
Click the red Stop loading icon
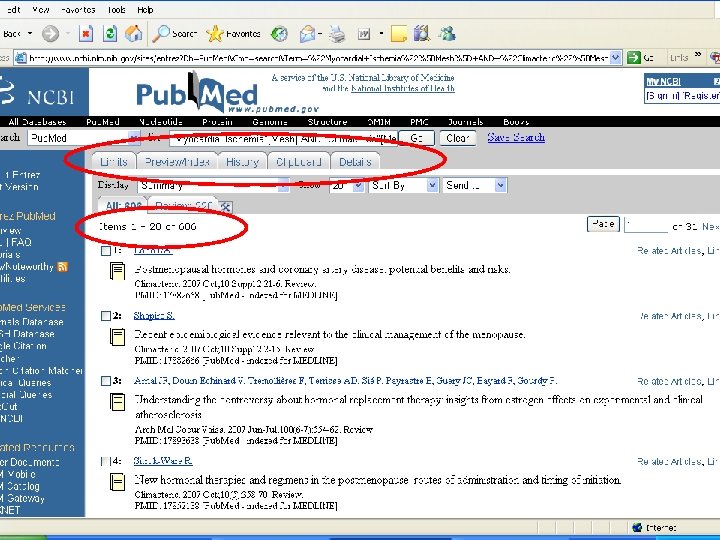tap(86, 34)
